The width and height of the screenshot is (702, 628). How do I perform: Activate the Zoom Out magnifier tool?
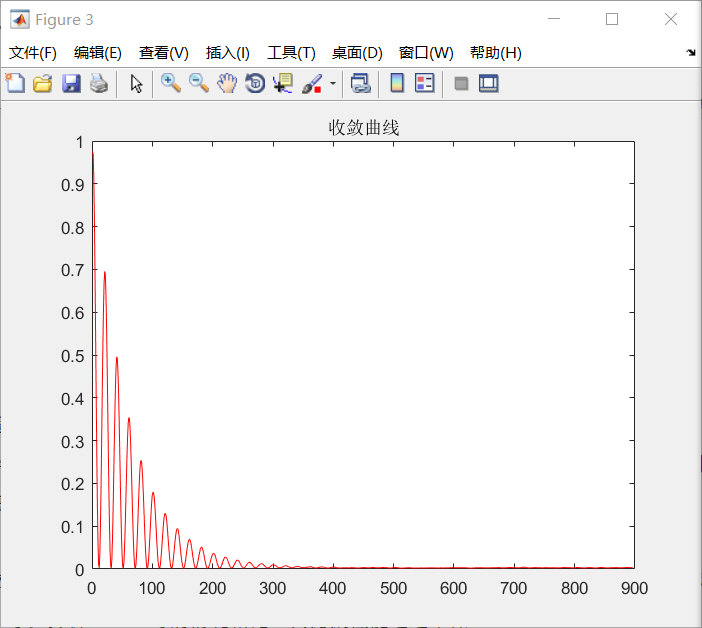pos(199,83)
